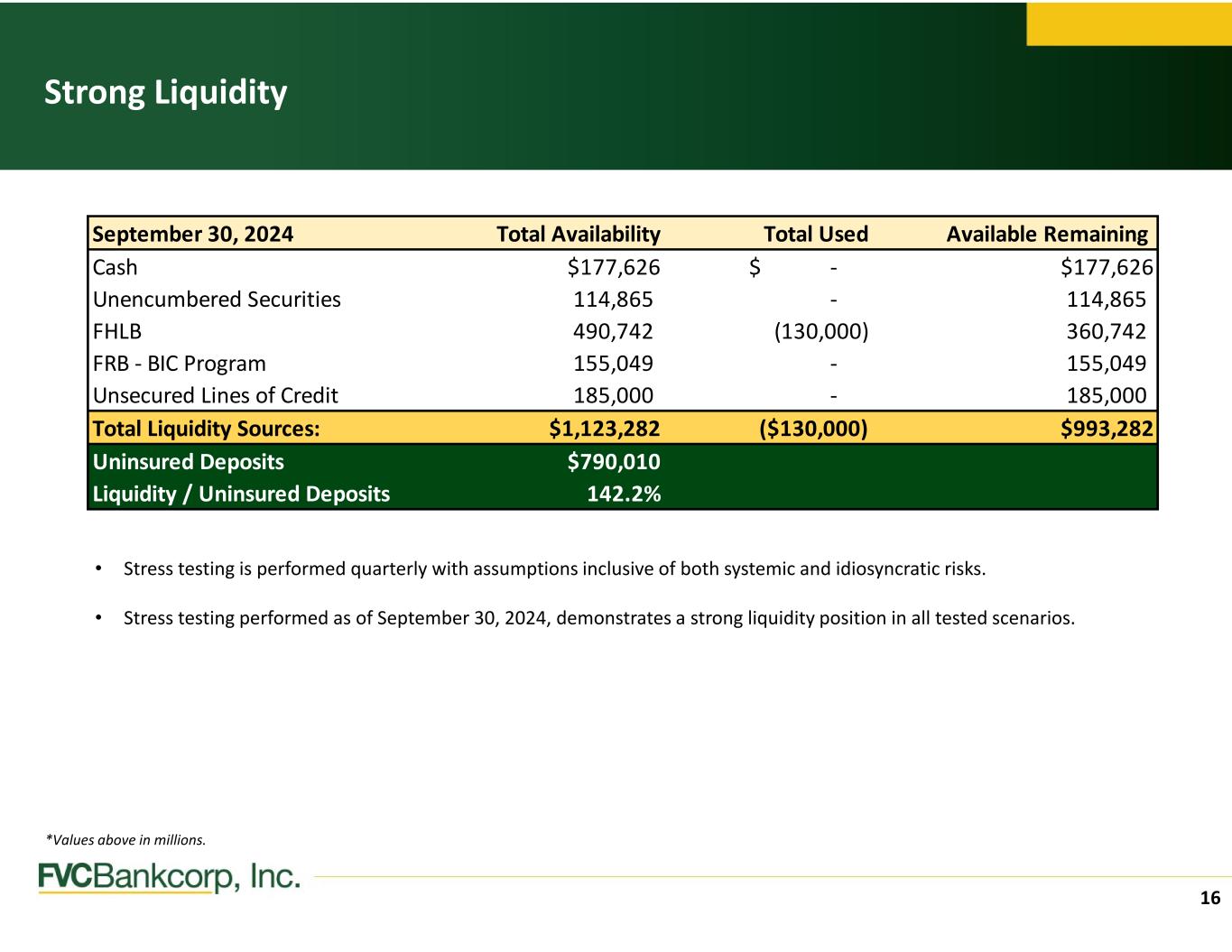Click the FRB - BIC Program row label
Viewport: 1232px width, 952px height.
(x=180, y=364)
